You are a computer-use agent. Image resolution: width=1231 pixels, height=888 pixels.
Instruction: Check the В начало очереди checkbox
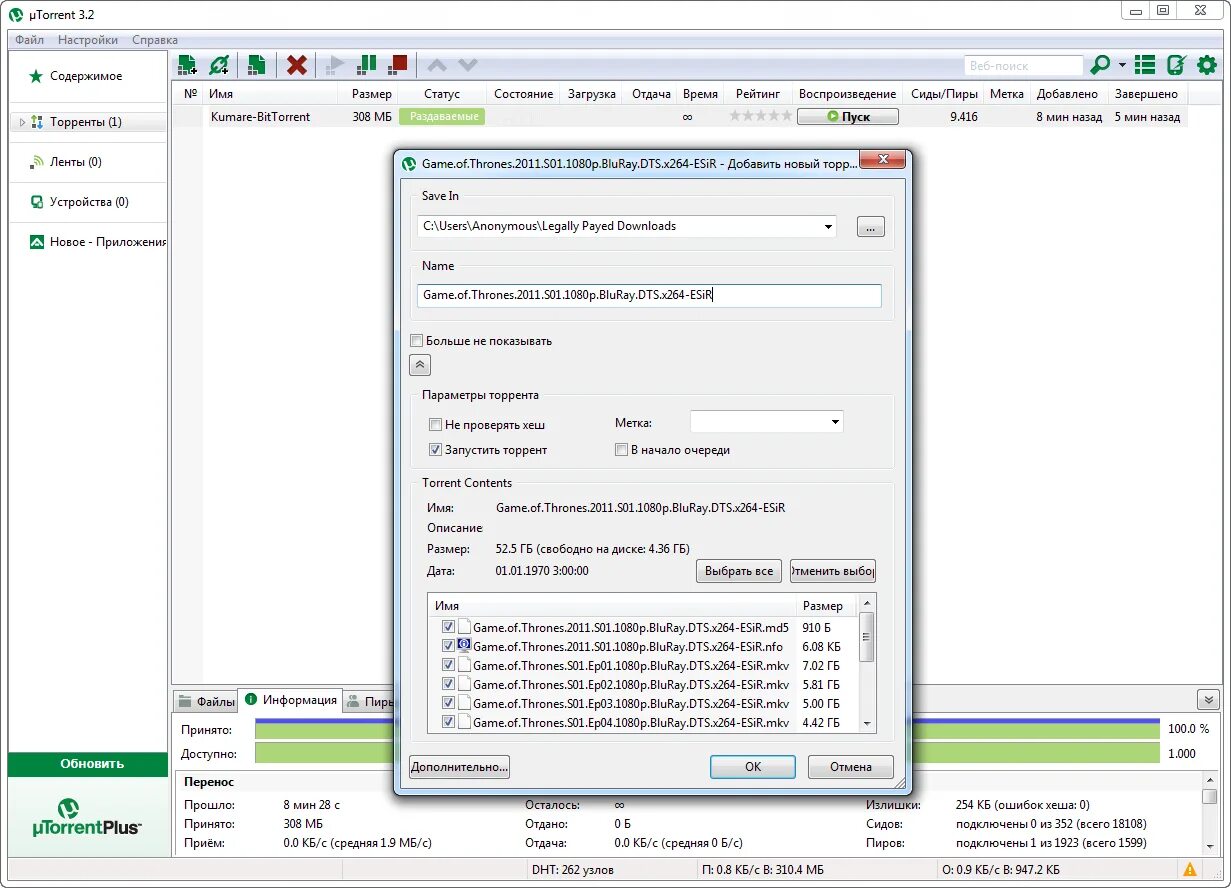tap(621, 450)
